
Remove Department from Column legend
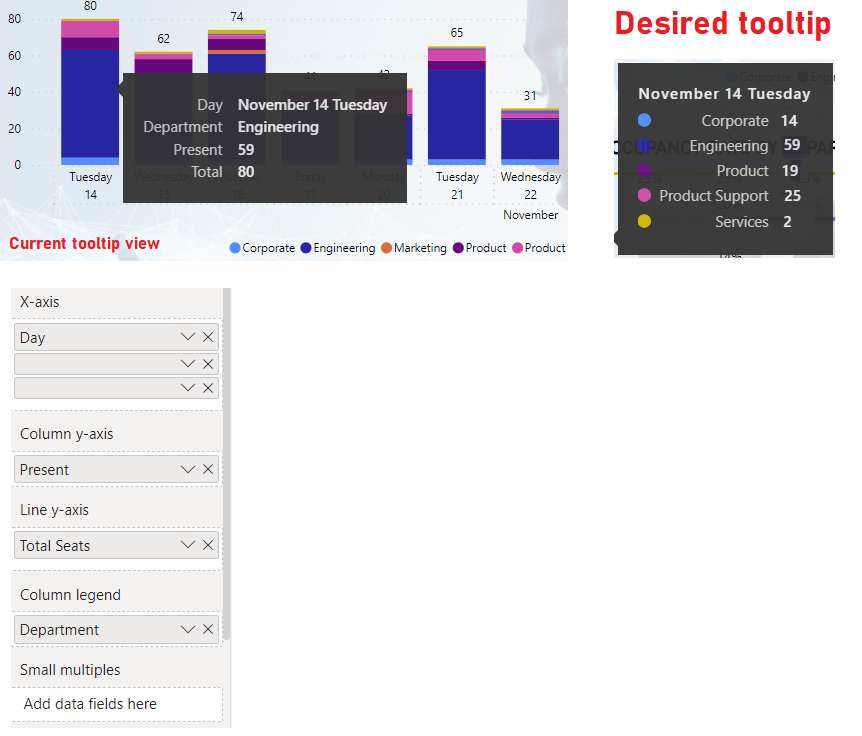[208, 629]
